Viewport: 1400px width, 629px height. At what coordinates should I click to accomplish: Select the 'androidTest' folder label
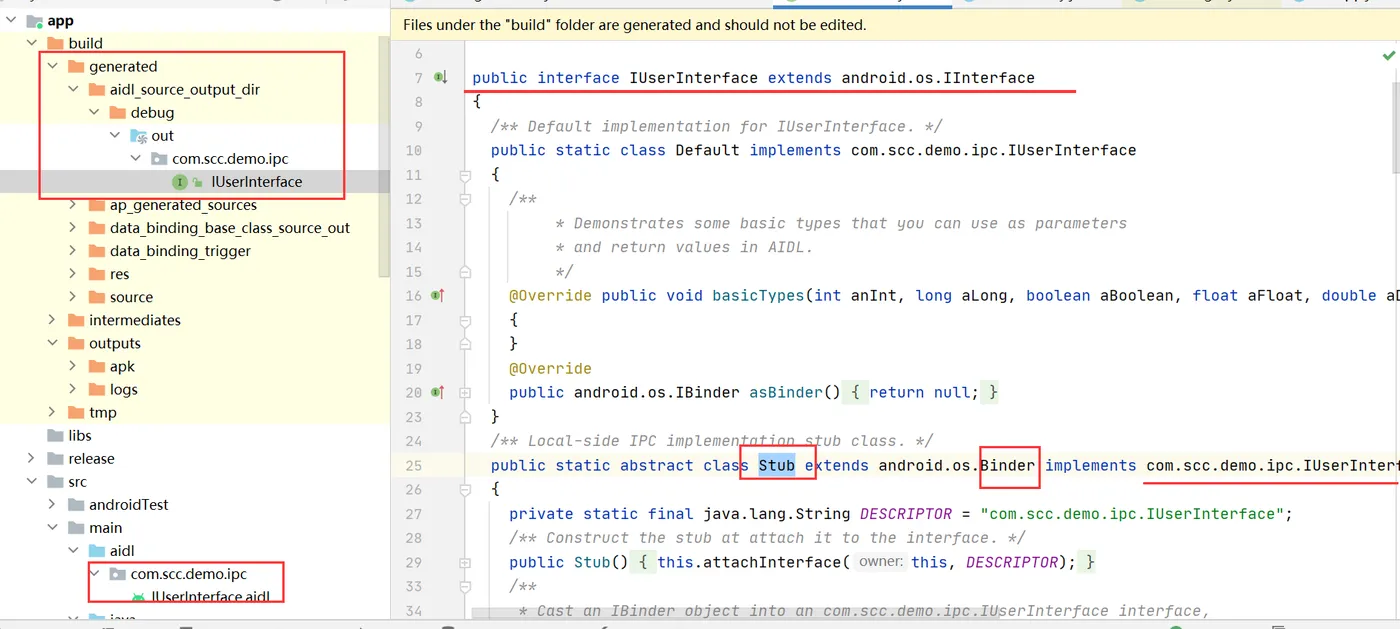(128, 504)
